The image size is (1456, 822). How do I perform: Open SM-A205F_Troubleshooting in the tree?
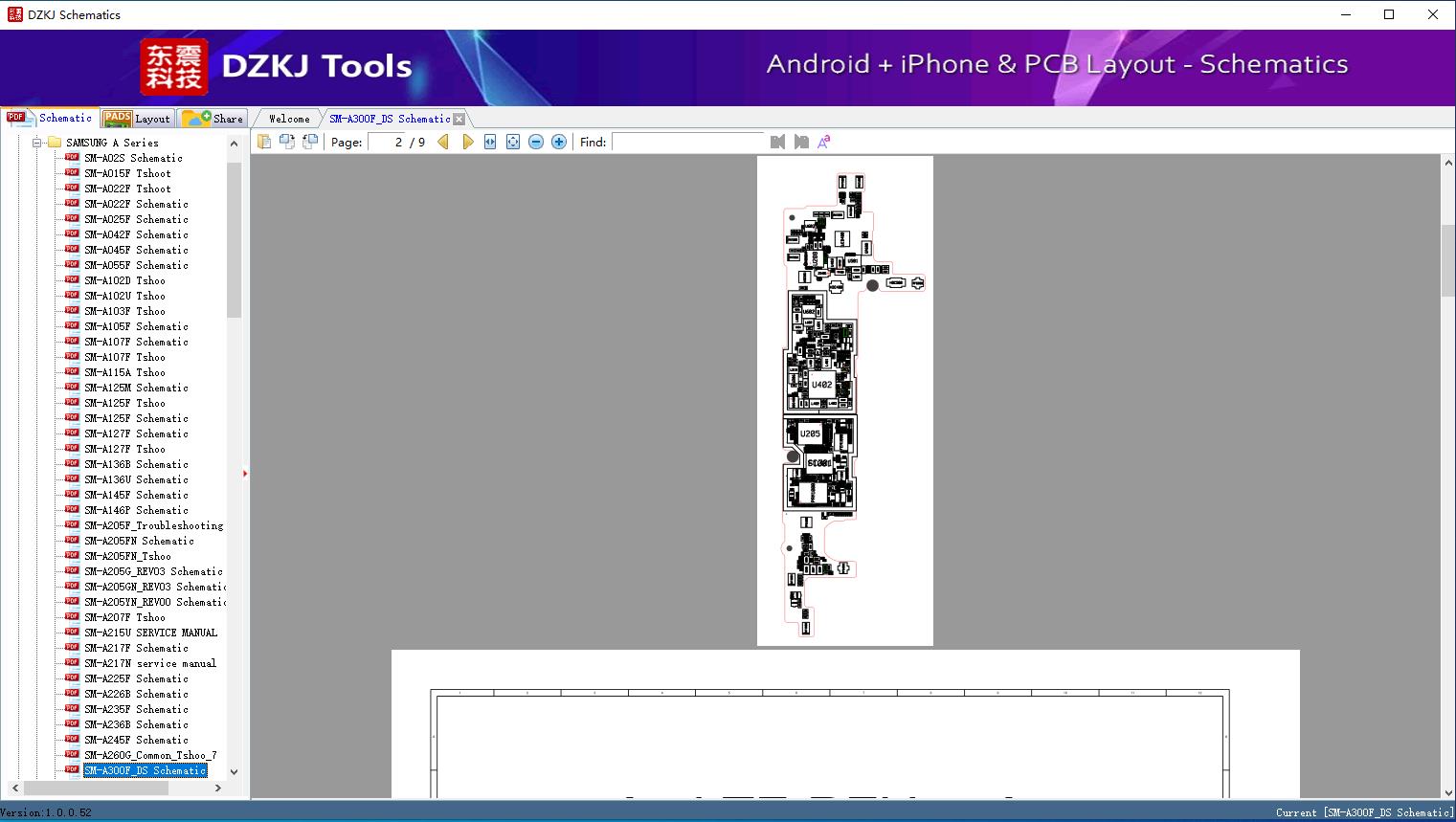point(153,525)
